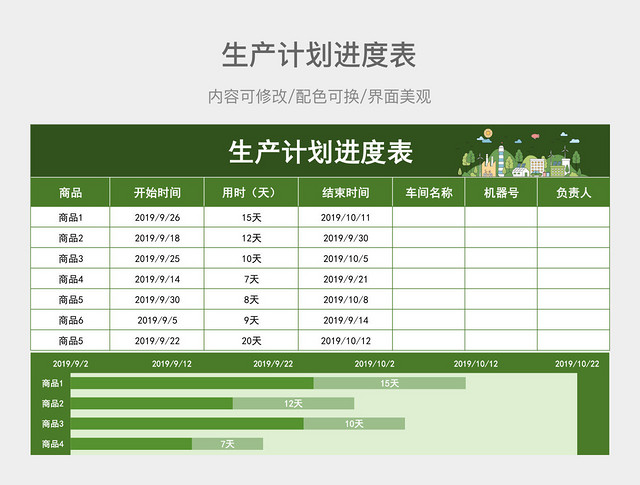Click the empty 车间名称 cell for 商品1

point(429,217)
